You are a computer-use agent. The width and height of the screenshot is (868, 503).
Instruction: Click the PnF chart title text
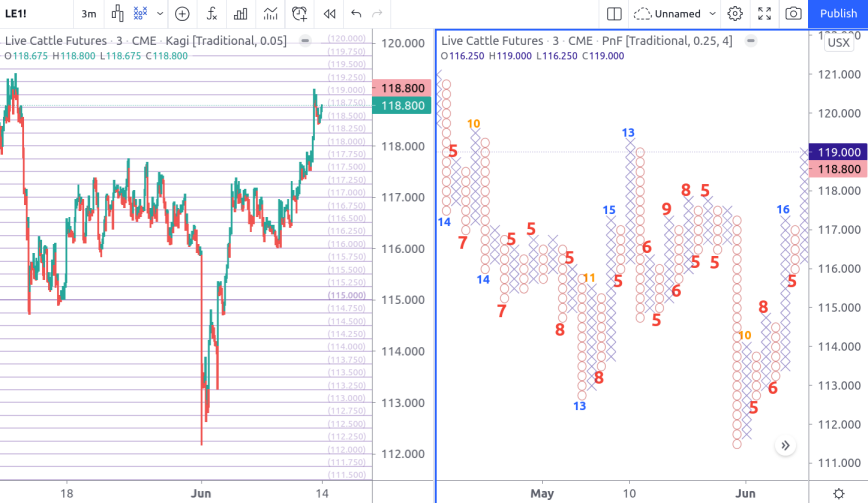[587, 41]
